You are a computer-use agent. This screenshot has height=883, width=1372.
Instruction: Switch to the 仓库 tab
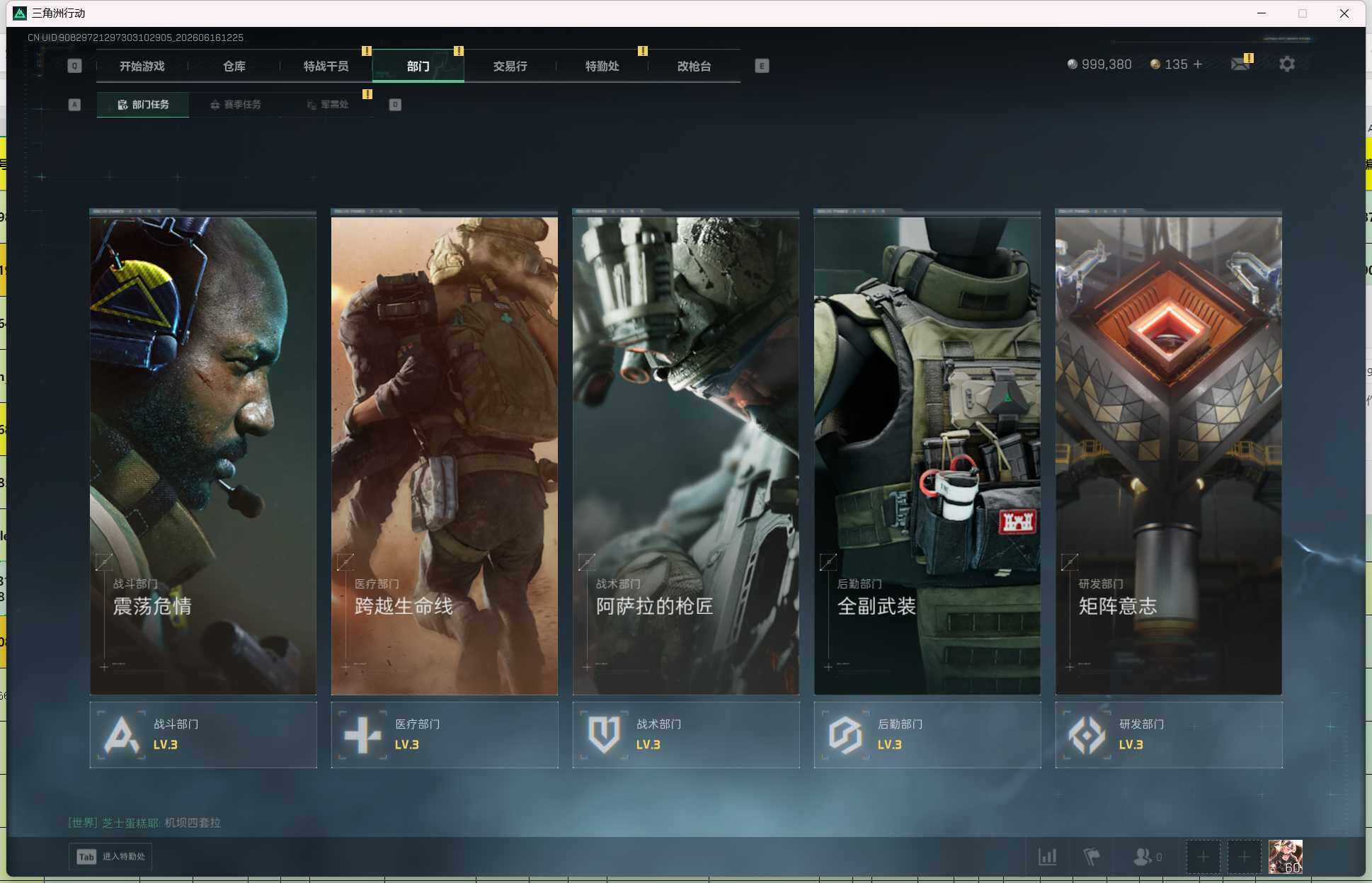click(x=234, y=66)
